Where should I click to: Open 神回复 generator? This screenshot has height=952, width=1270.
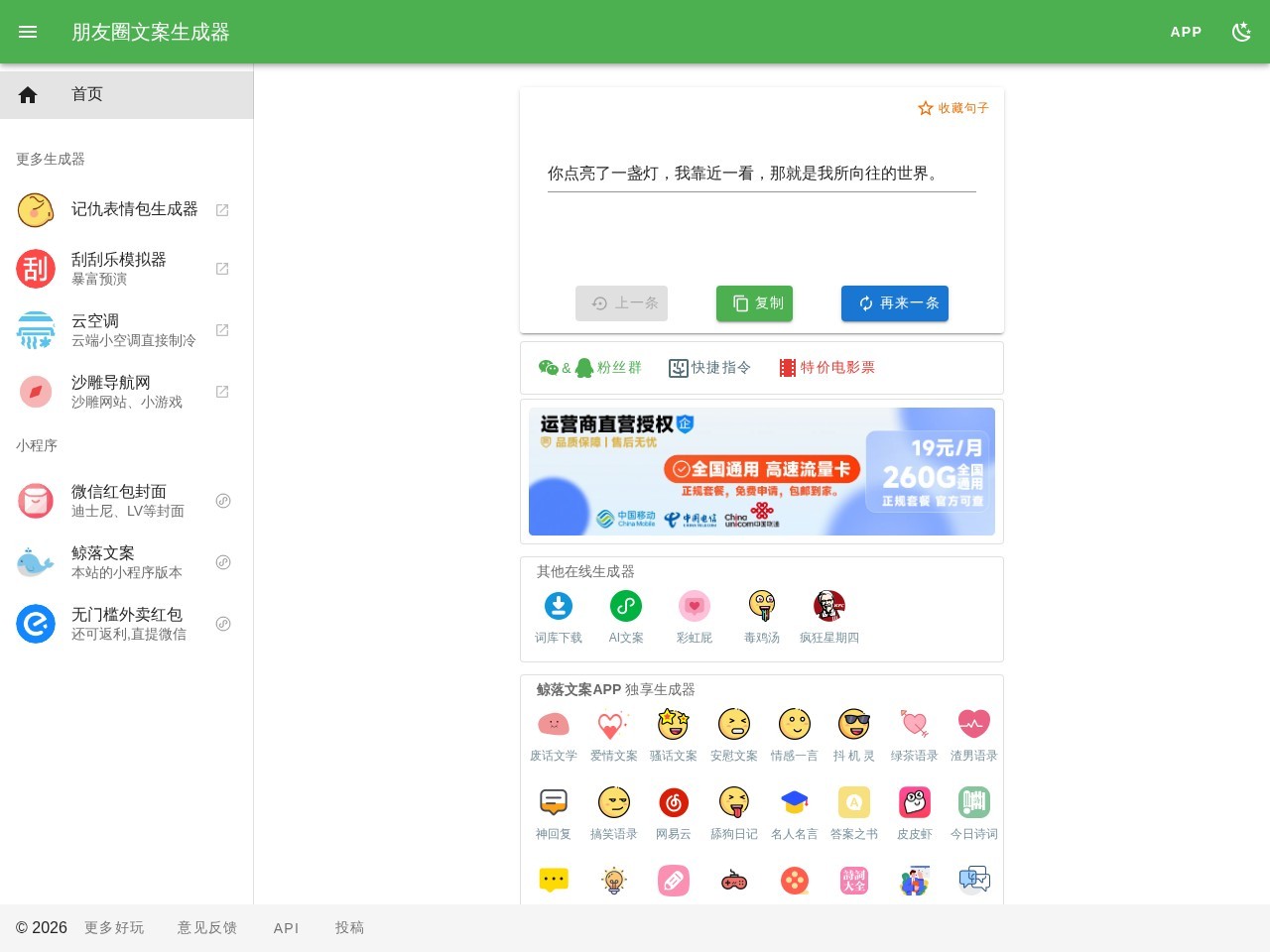(x=554, y=814)
